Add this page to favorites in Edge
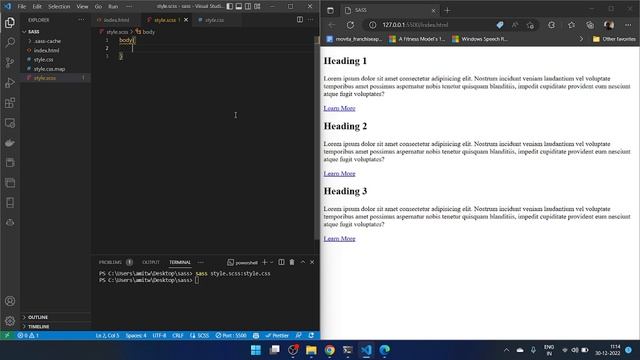The width and height of the screenshot is (640, 360). pyautogui.click(x=530, y=25)
